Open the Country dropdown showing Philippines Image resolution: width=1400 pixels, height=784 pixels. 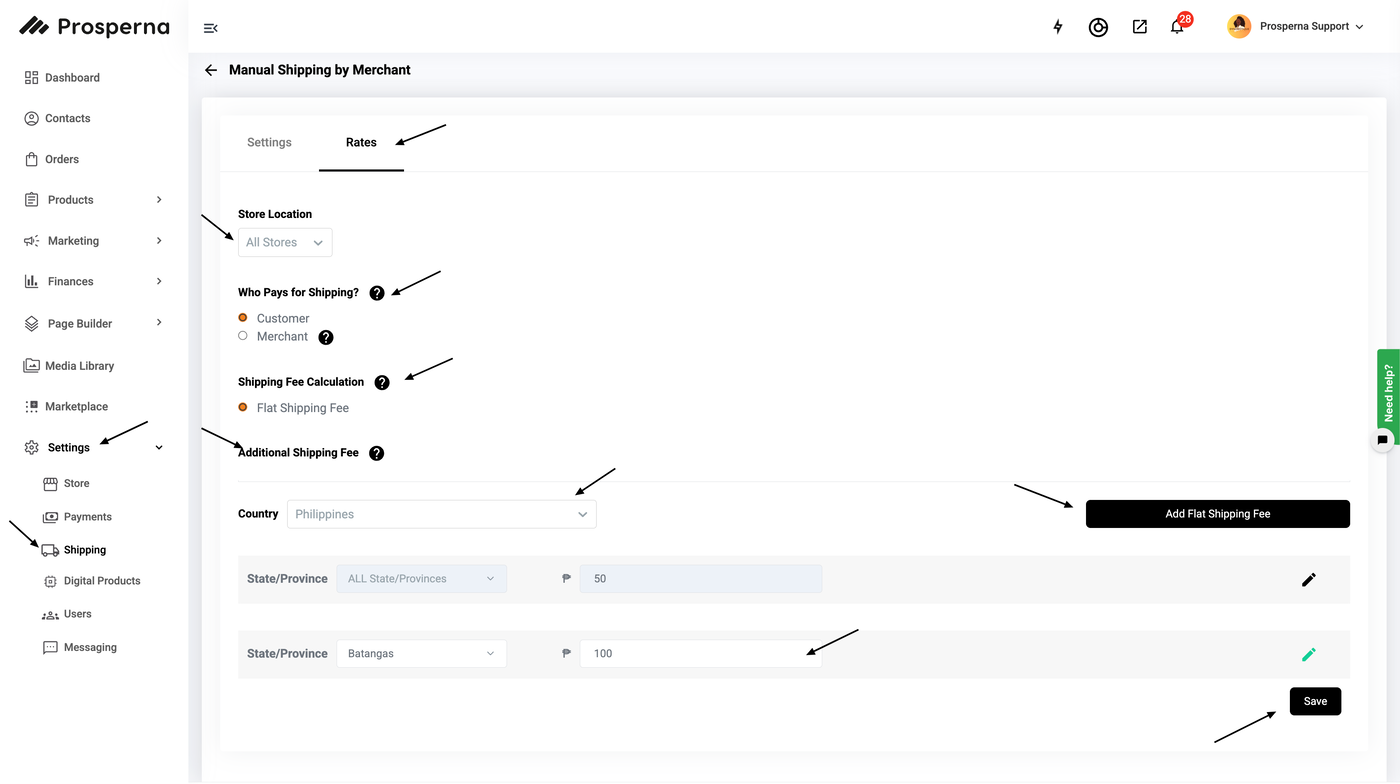coord(441,514)
